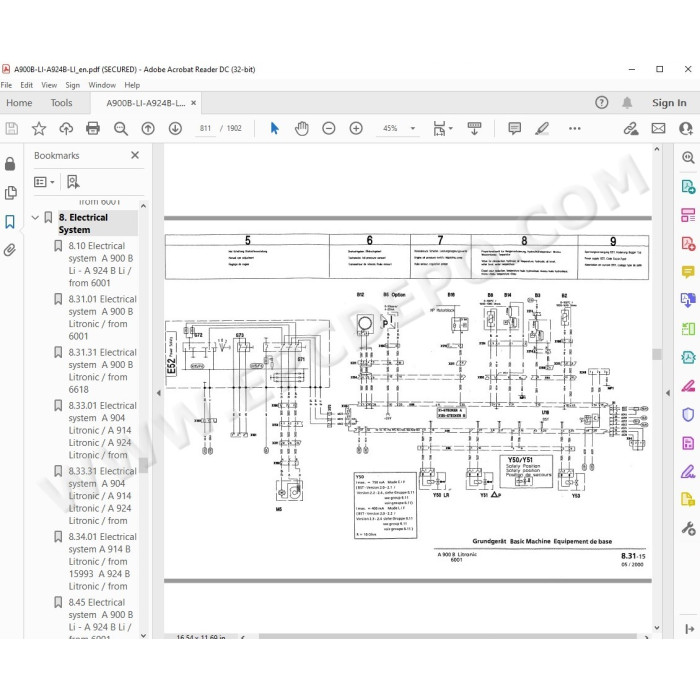Collapse the 8. Electrical System bookmark
The height and width of the screenshot is (700, 700).
35,217
